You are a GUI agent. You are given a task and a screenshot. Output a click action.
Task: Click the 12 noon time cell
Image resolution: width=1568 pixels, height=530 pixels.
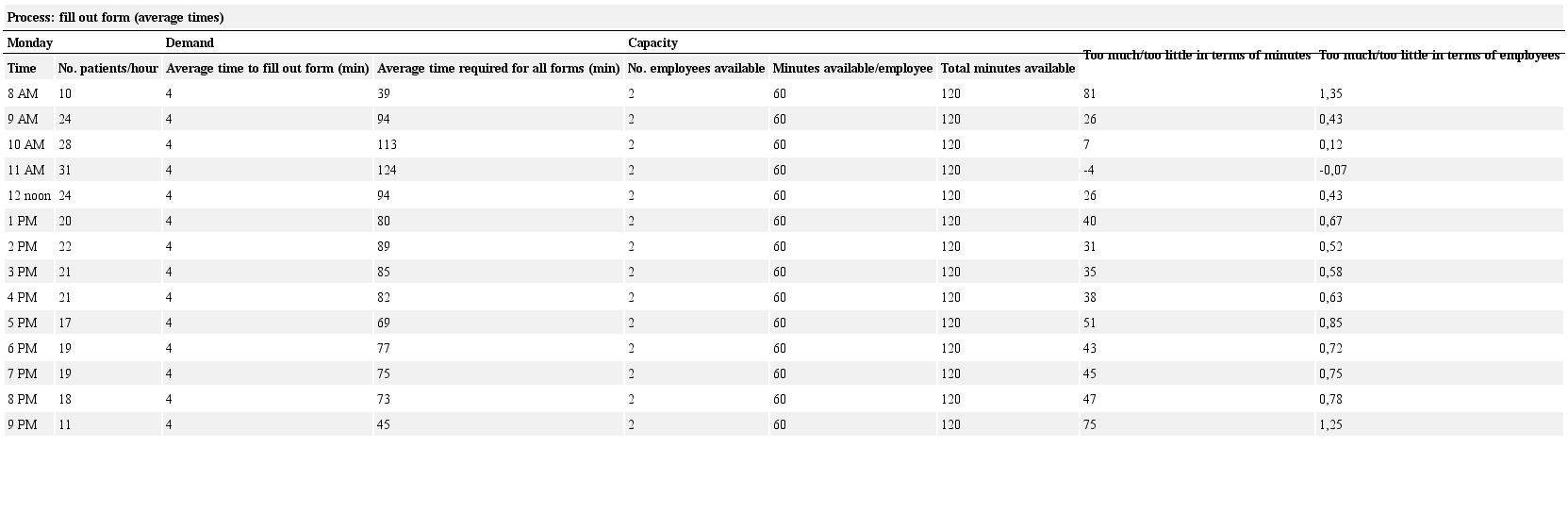tap(29, 196)
